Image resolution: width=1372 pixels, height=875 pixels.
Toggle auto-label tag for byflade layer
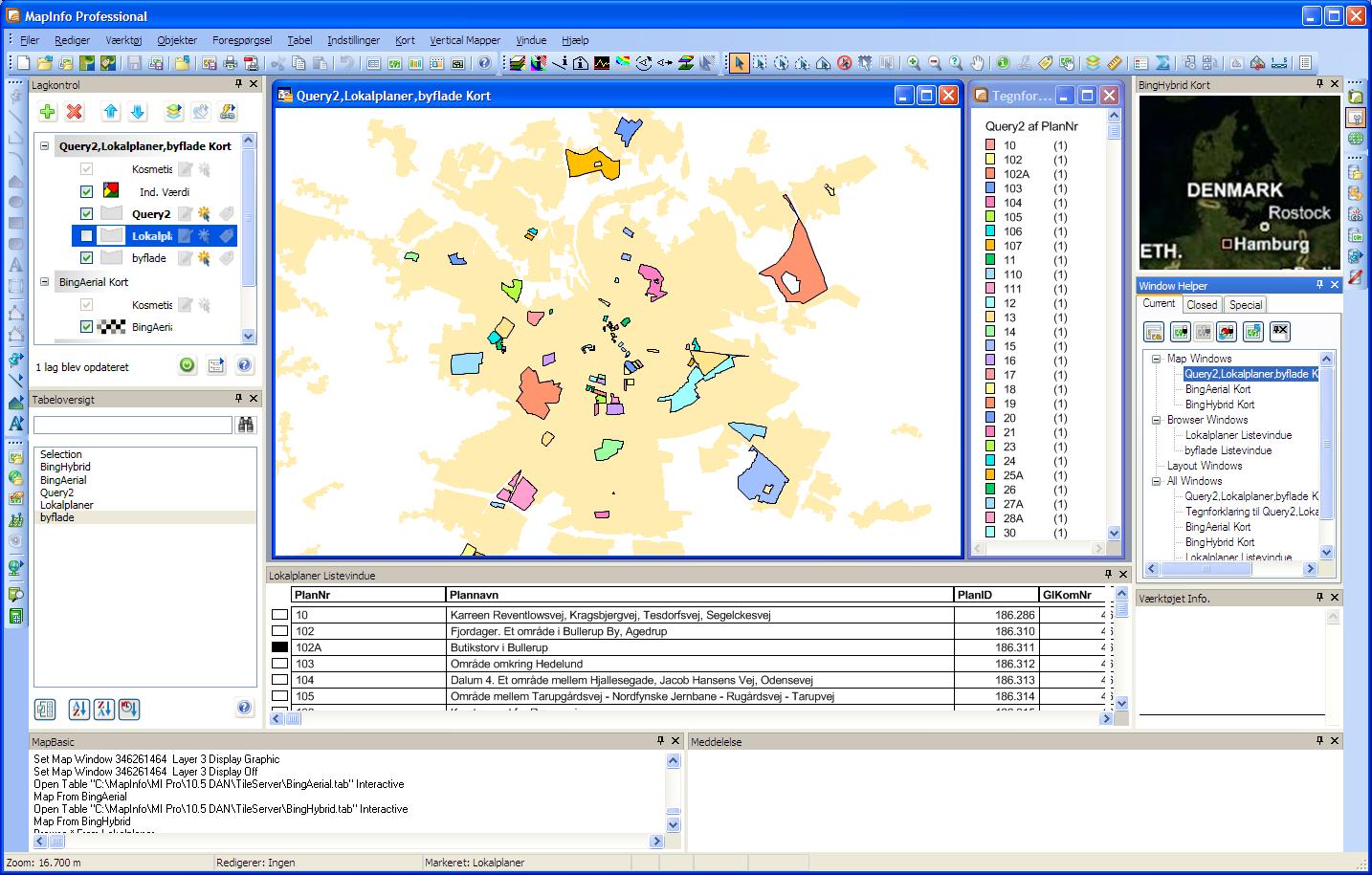point(226,258)
